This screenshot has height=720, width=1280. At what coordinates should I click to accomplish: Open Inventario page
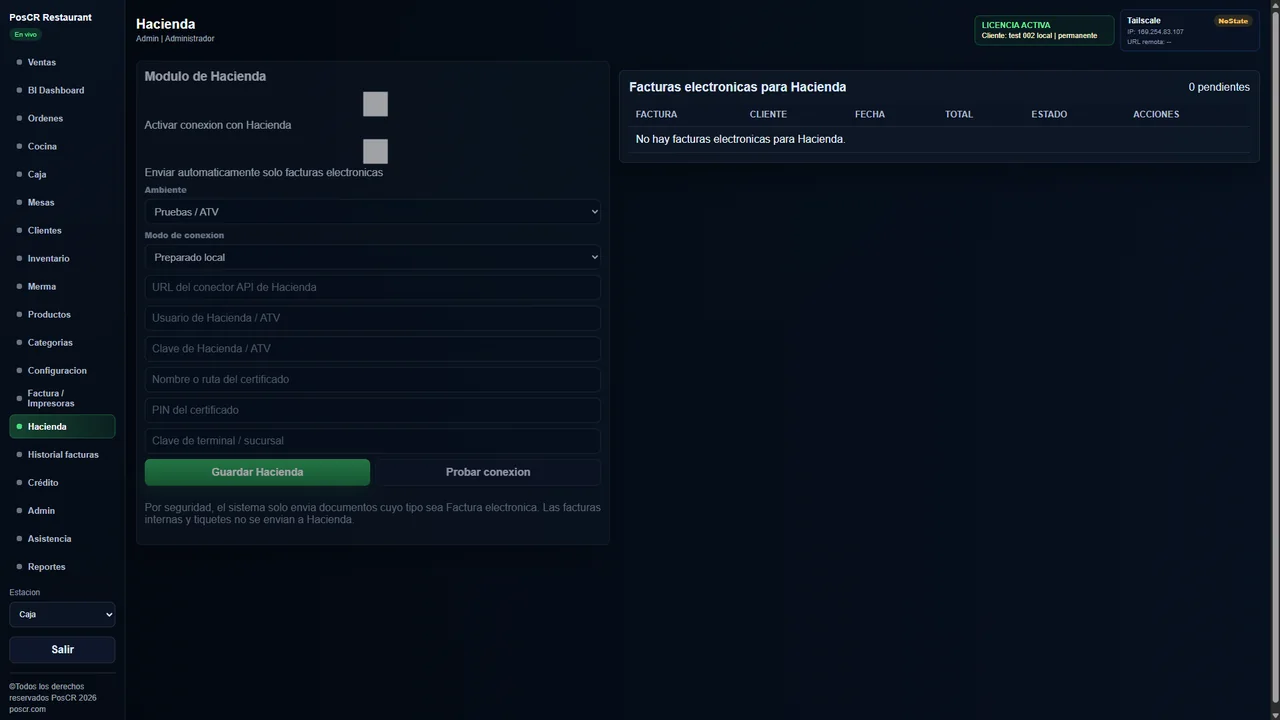(x=62, y=258)
